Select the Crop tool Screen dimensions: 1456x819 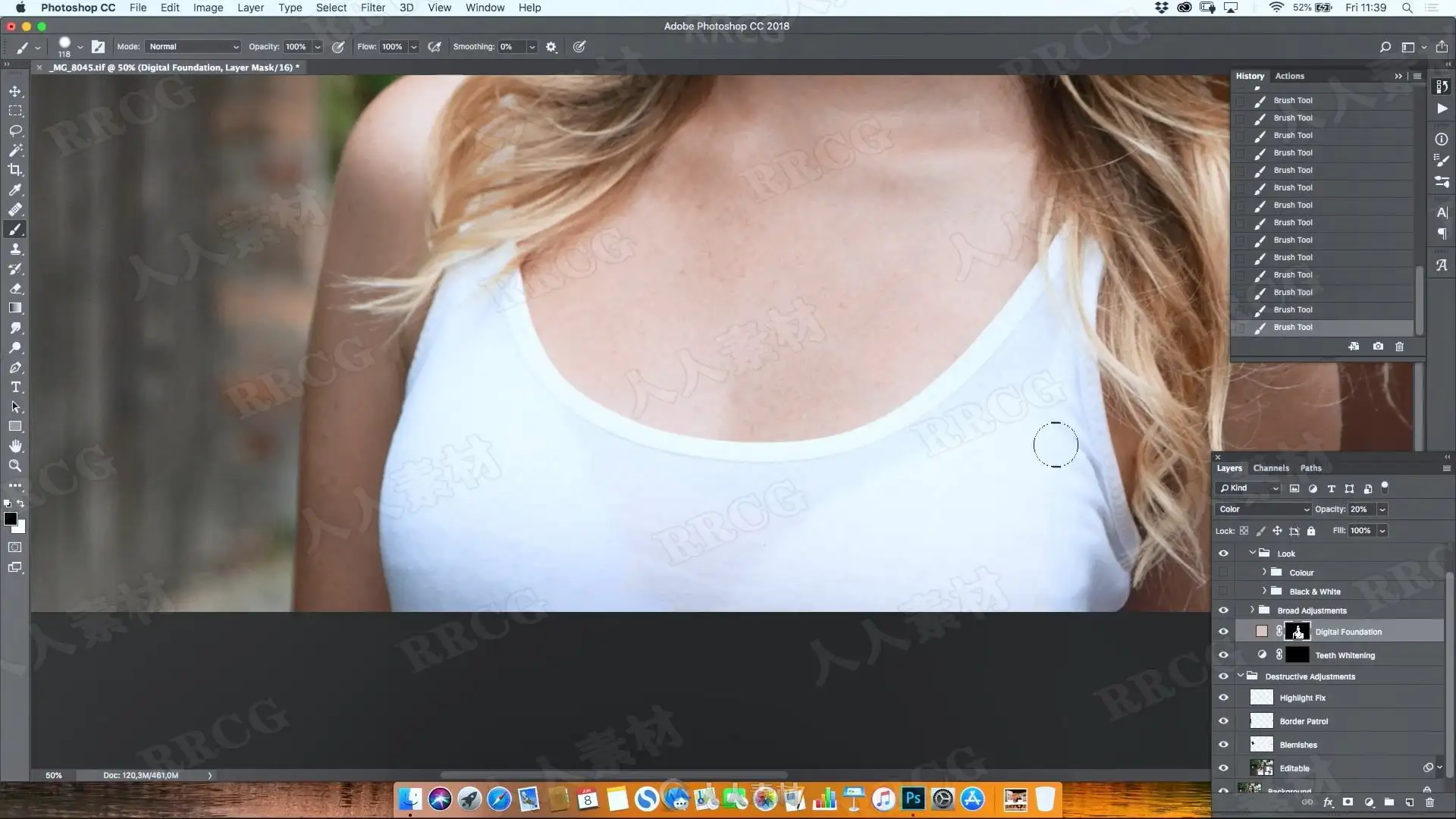(15, 170)
